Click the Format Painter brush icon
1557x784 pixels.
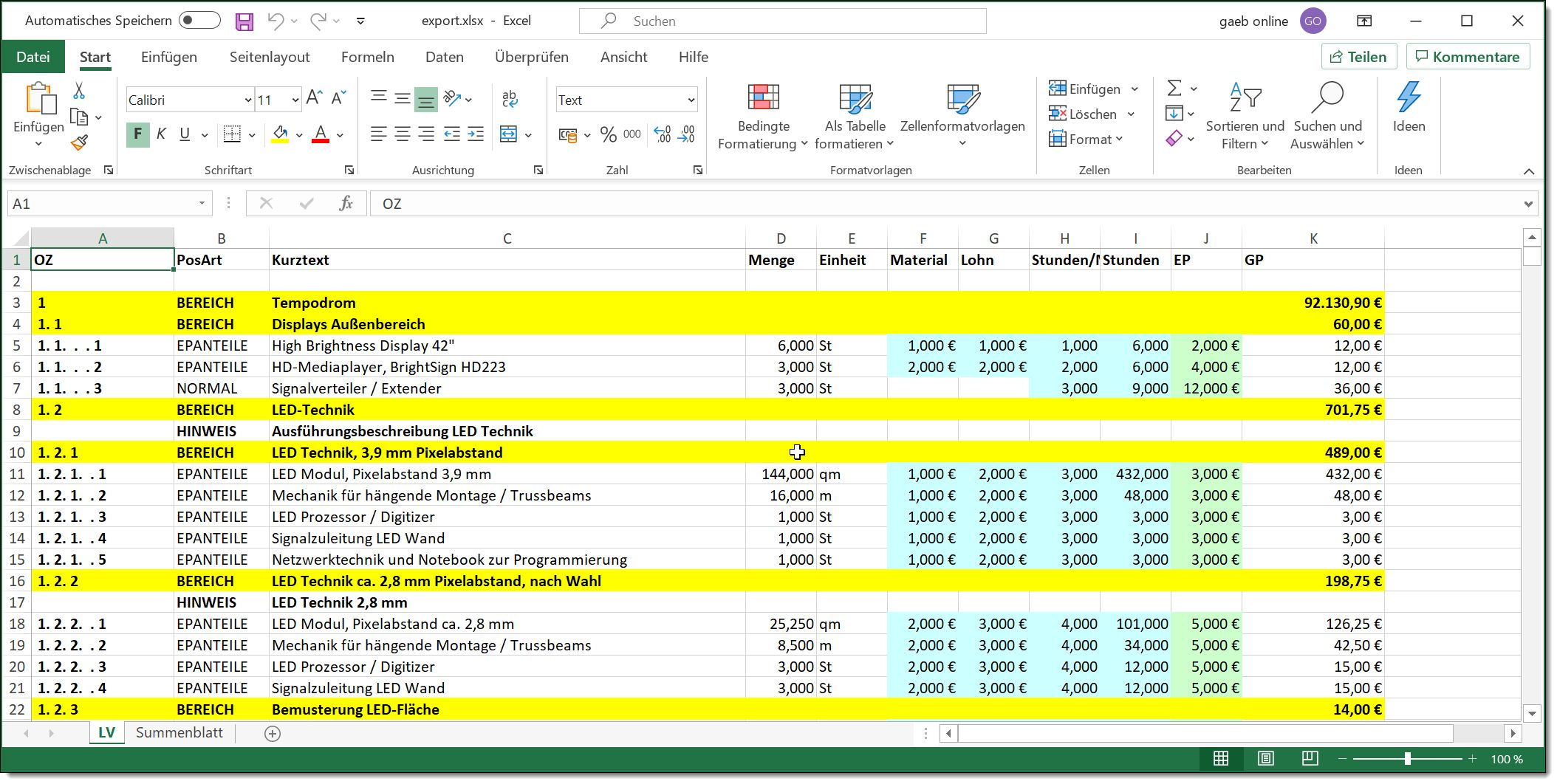click(80, 142)
